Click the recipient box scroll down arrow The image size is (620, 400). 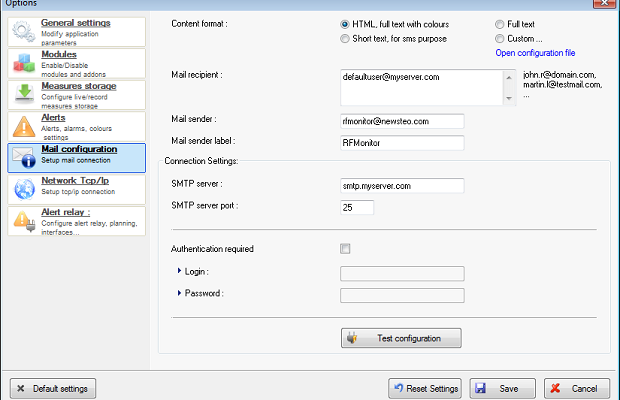(509, 98)
